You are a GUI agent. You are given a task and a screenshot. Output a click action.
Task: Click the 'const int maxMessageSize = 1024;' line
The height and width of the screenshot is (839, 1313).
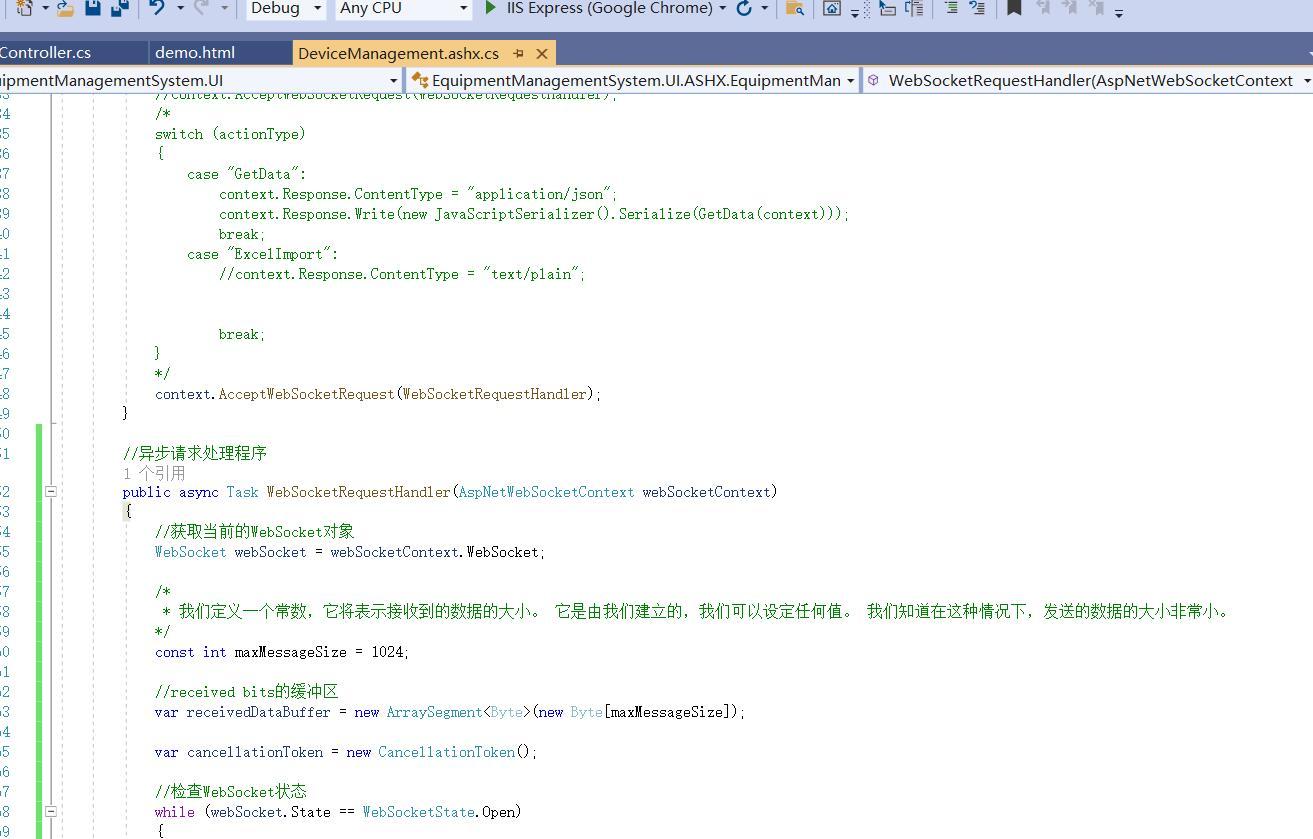coord(282,651)
